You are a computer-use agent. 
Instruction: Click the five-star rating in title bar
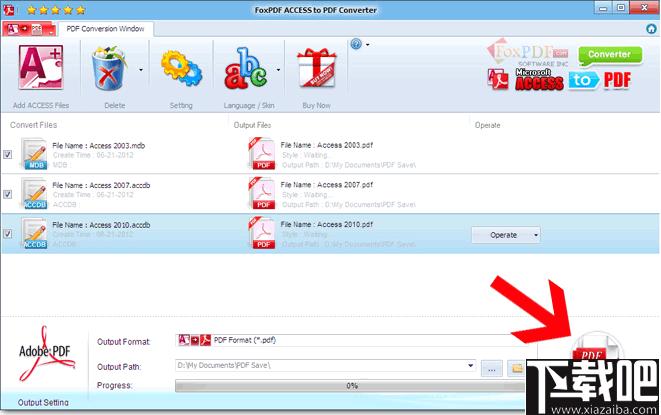(56, 9)
